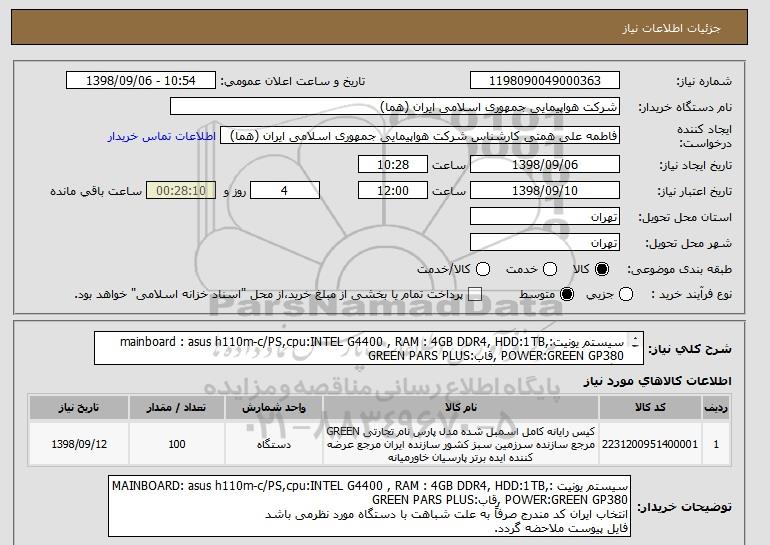
Task: Click the validity time field 12:00
Action: click(393, 191)
